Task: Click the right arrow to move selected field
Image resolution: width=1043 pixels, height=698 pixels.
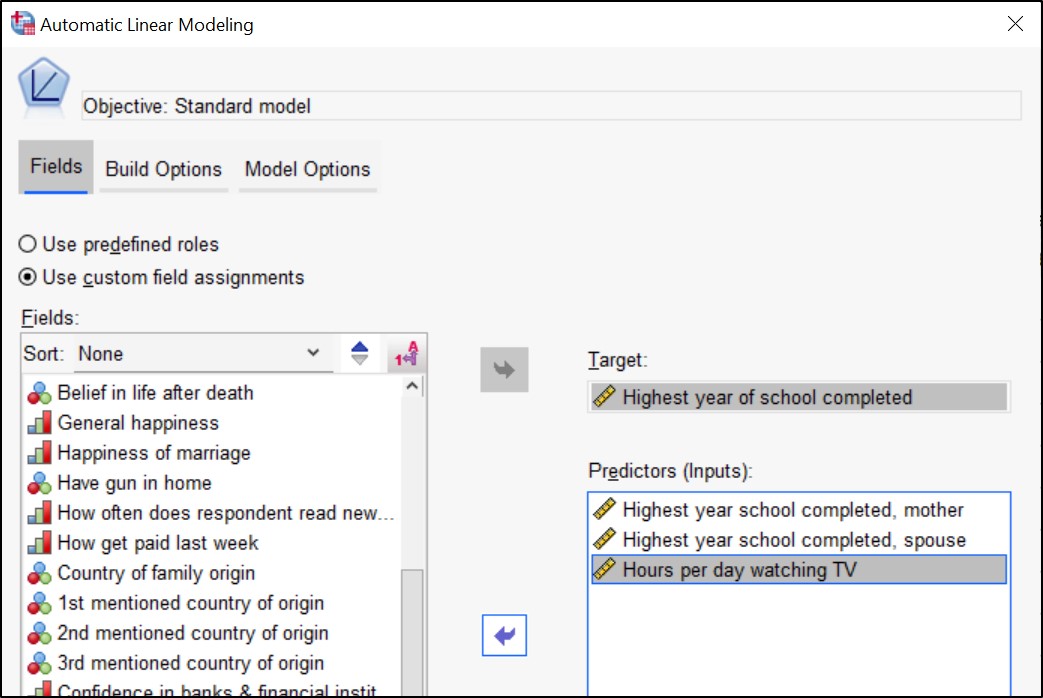Action: click(x=504, y=369)
